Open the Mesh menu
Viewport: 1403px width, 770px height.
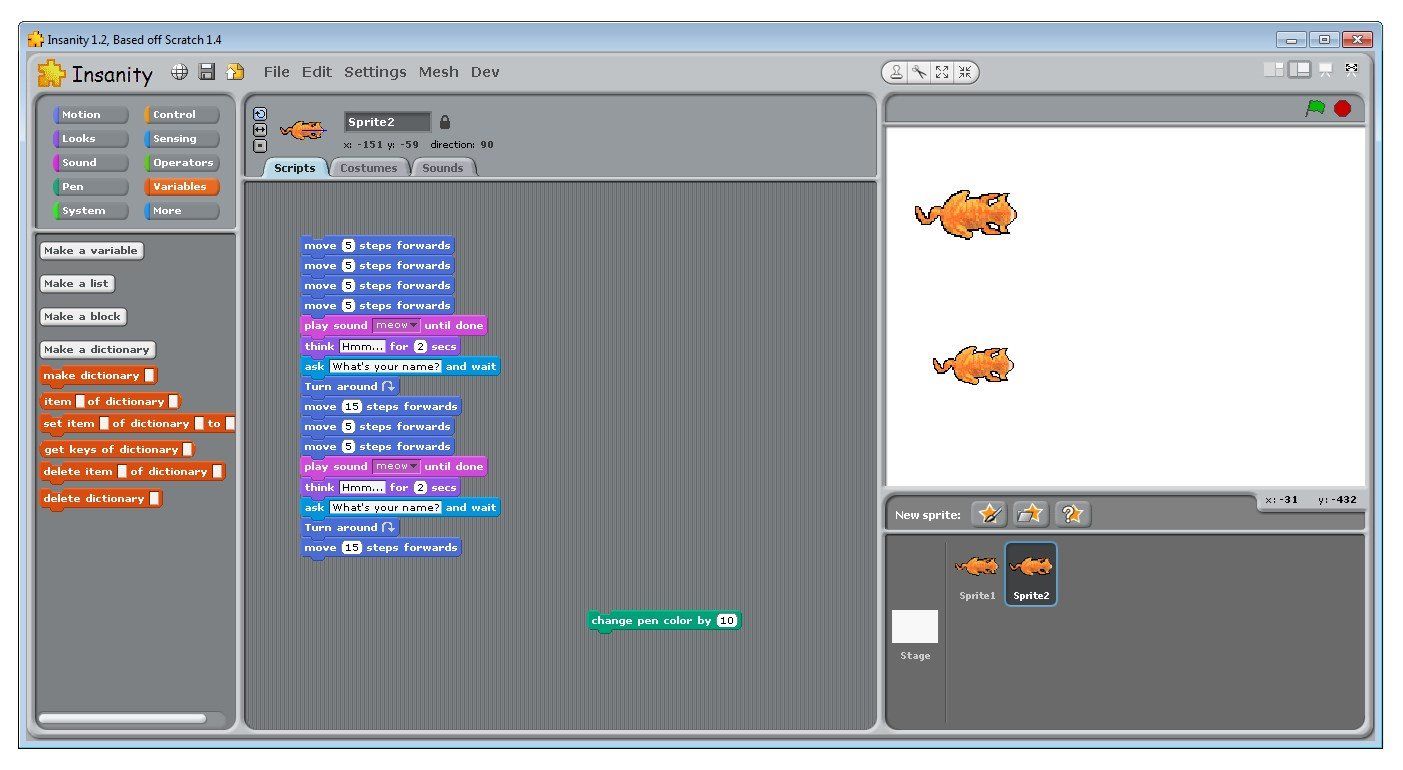[x=438, y=72]
